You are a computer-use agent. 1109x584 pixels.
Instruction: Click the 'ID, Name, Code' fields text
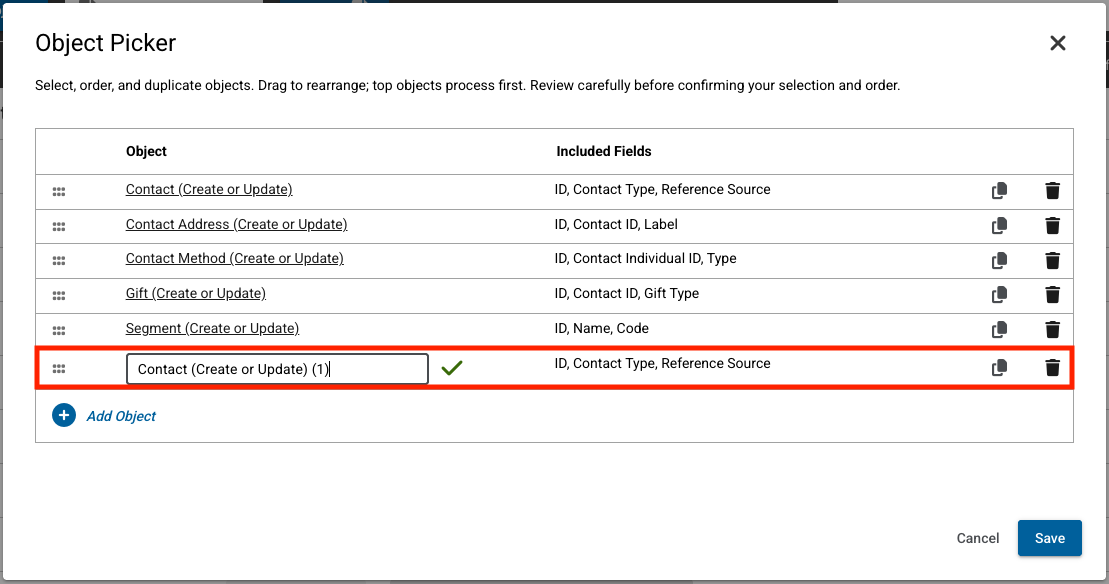(601, 328)
